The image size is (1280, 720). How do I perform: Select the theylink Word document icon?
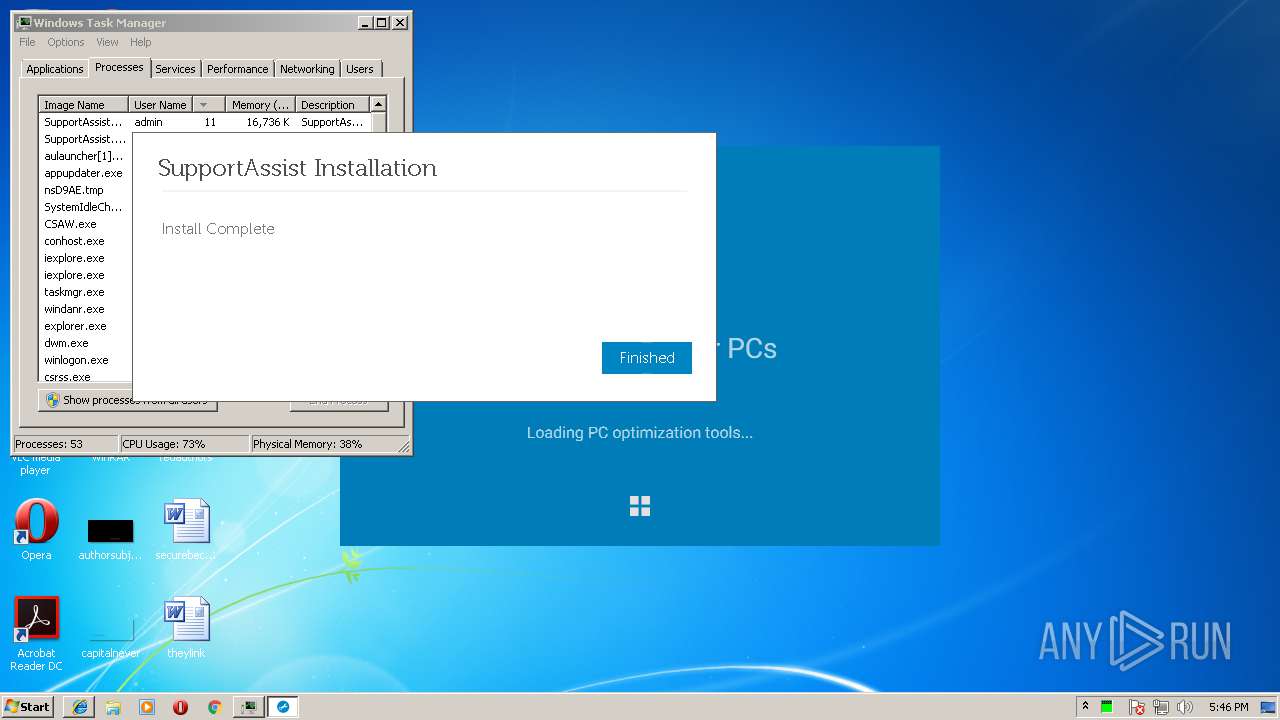coord(186,627)
